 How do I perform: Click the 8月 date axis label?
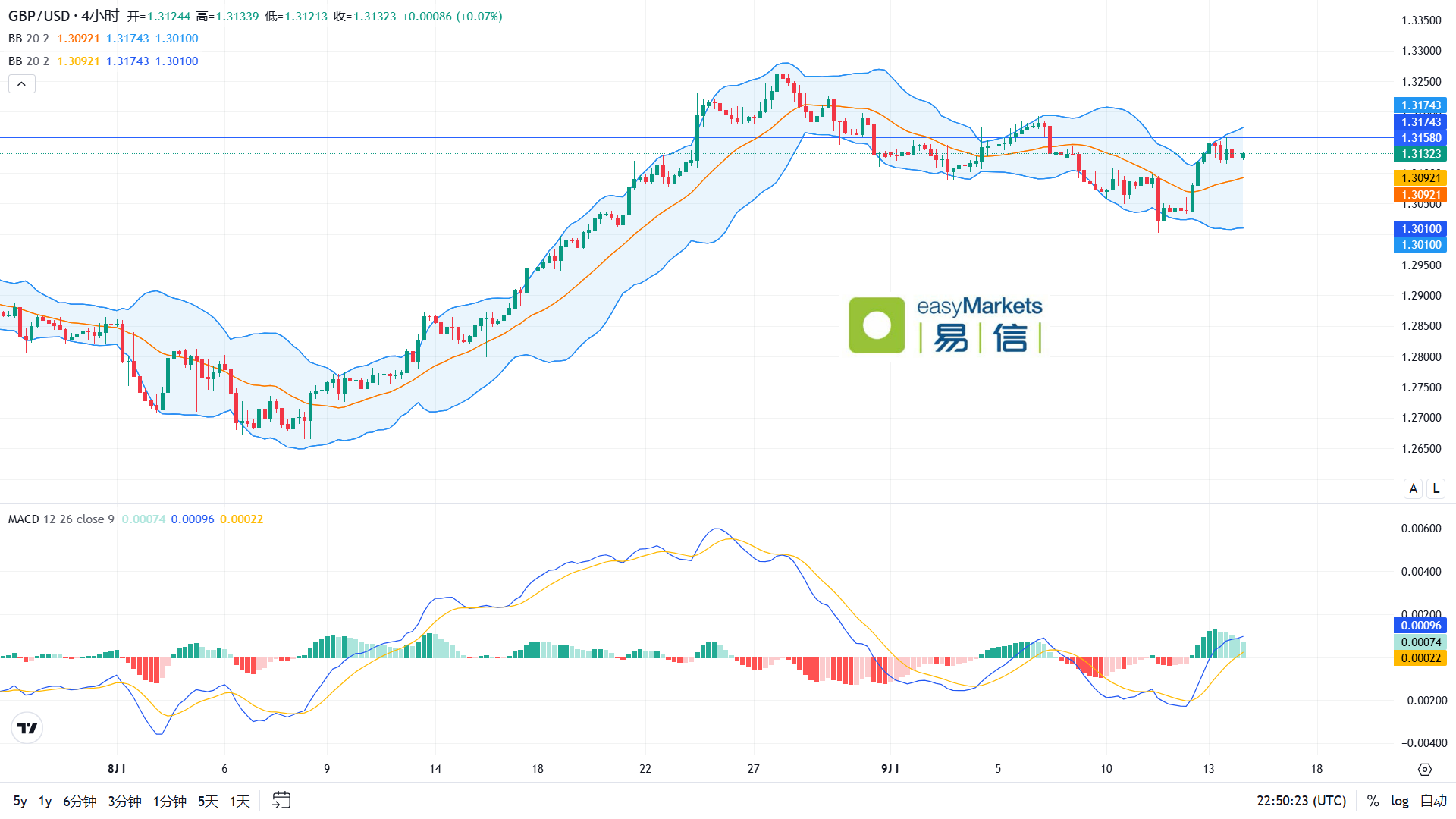coord(117,769)
